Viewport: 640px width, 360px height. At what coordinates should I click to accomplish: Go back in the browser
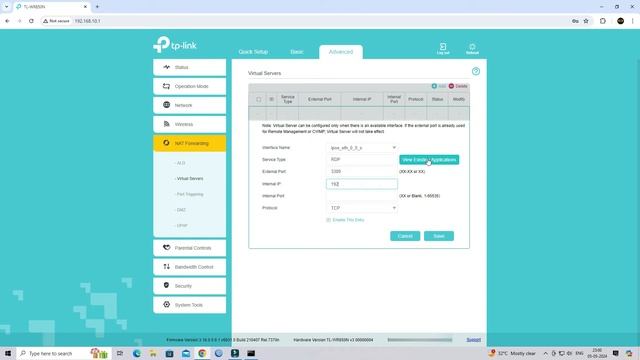pos(7,21)
